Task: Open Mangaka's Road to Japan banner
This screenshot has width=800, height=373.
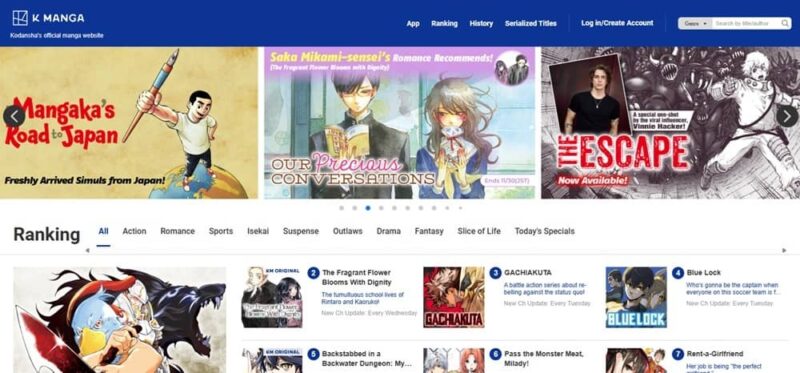Action: [x=129, y=122]
